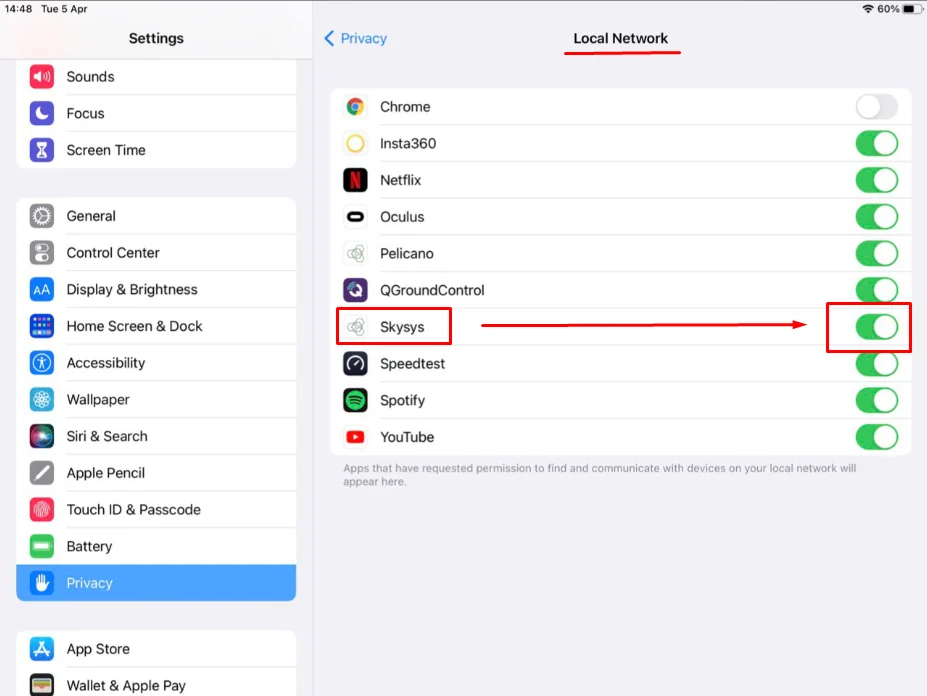Turn off the Skysys toggle
Image resolution: width=927 pixels, height=696 pixels.
point(877,327)
